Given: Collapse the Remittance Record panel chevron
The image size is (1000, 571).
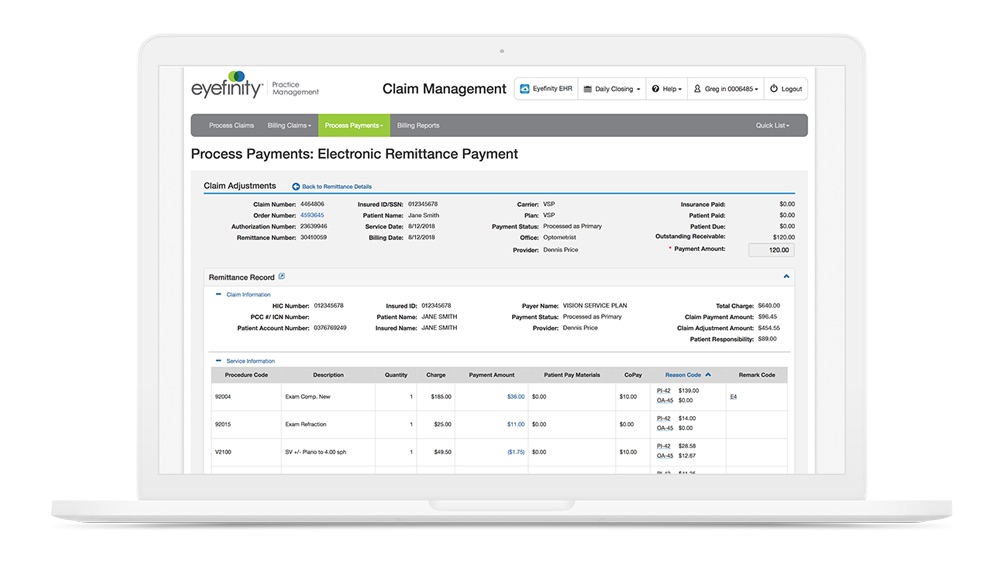Looking at the screenshot, I should tap(786, 277).
